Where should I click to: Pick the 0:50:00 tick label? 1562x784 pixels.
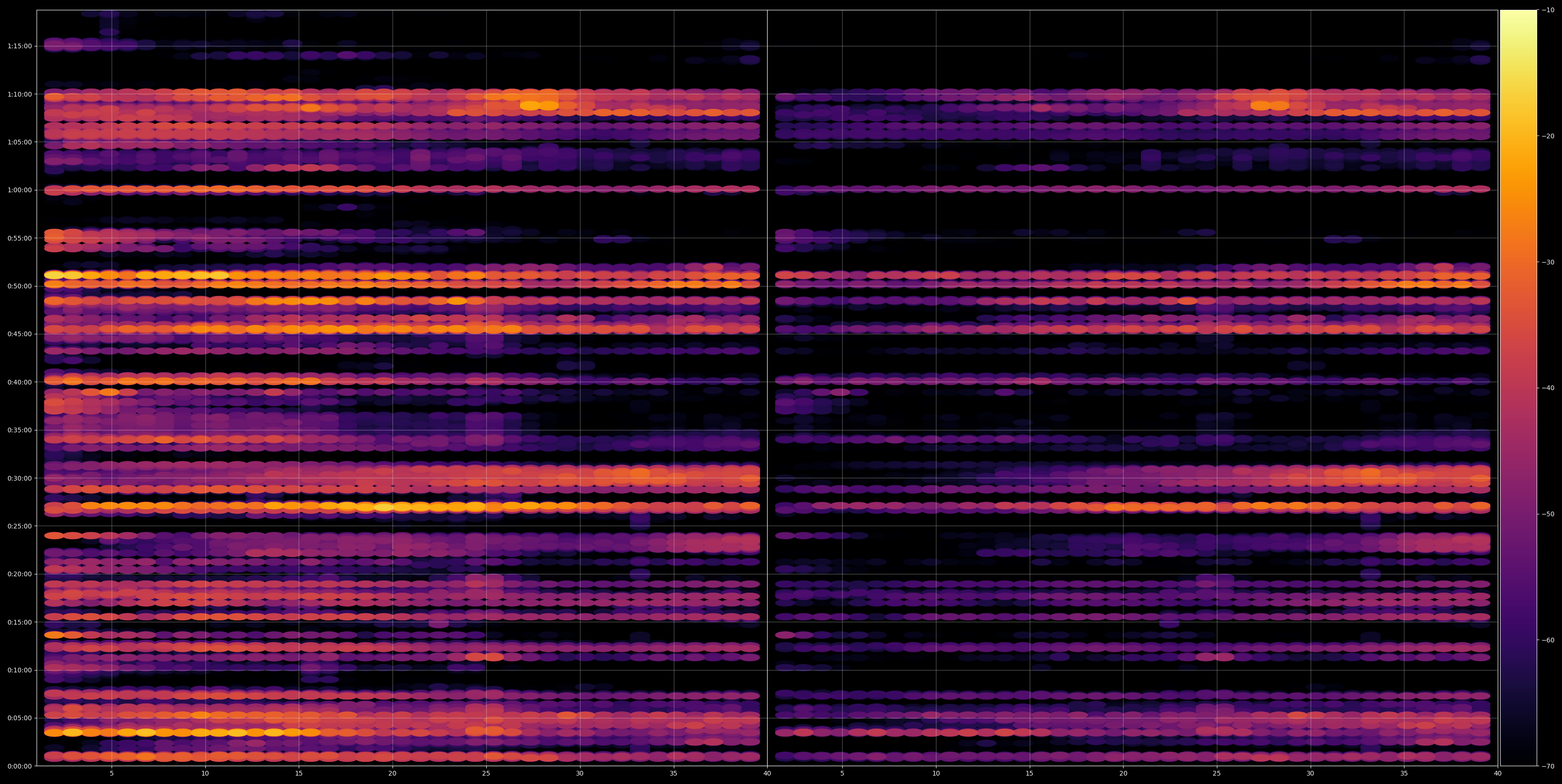click(x=19, y=286)
